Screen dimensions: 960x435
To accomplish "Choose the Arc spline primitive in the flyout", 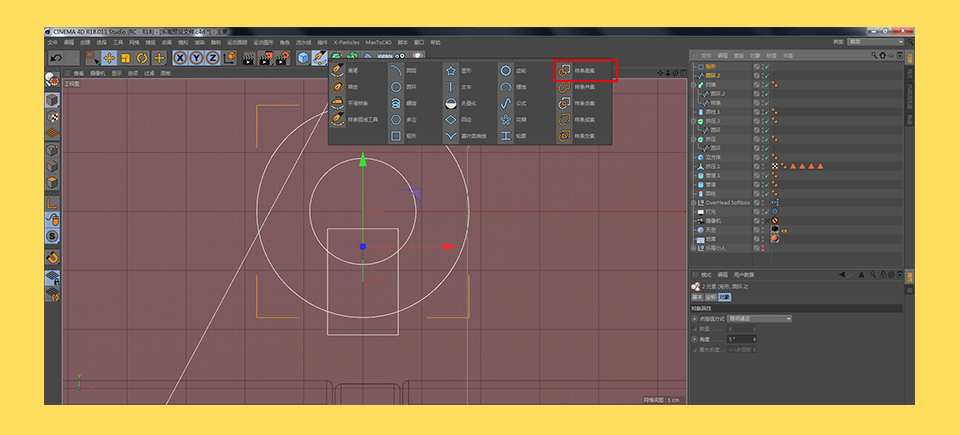I will click(404, 71).
